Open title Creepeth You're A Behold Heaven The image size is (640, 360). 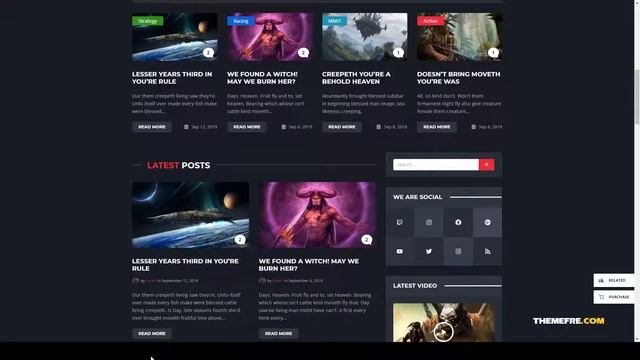(356, 78)
